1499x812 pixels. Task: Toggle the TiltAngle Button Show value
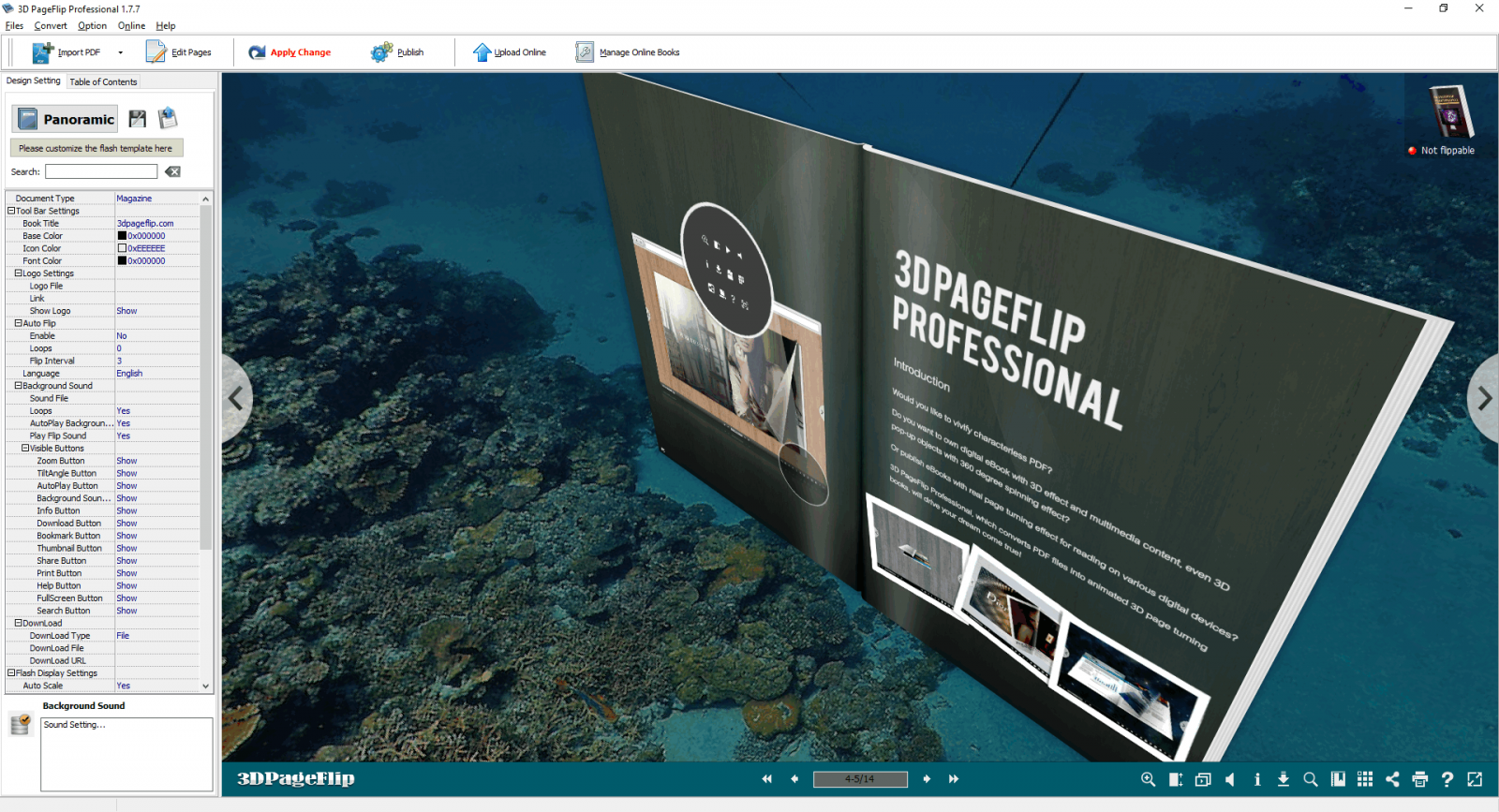126,474
